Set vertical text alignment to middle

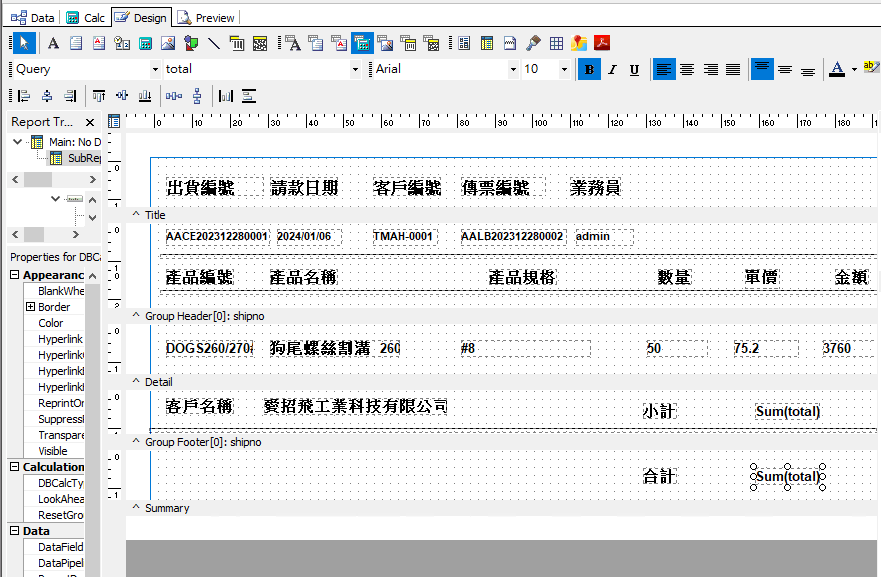pos(785,70)
